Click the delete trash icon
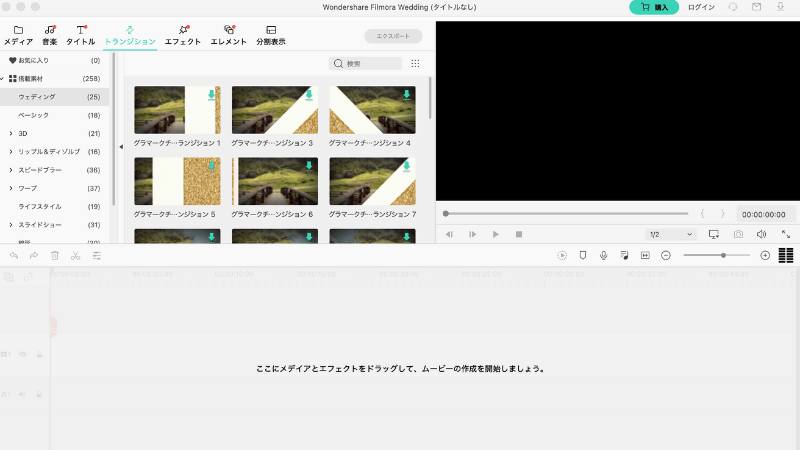 [55, 256]
